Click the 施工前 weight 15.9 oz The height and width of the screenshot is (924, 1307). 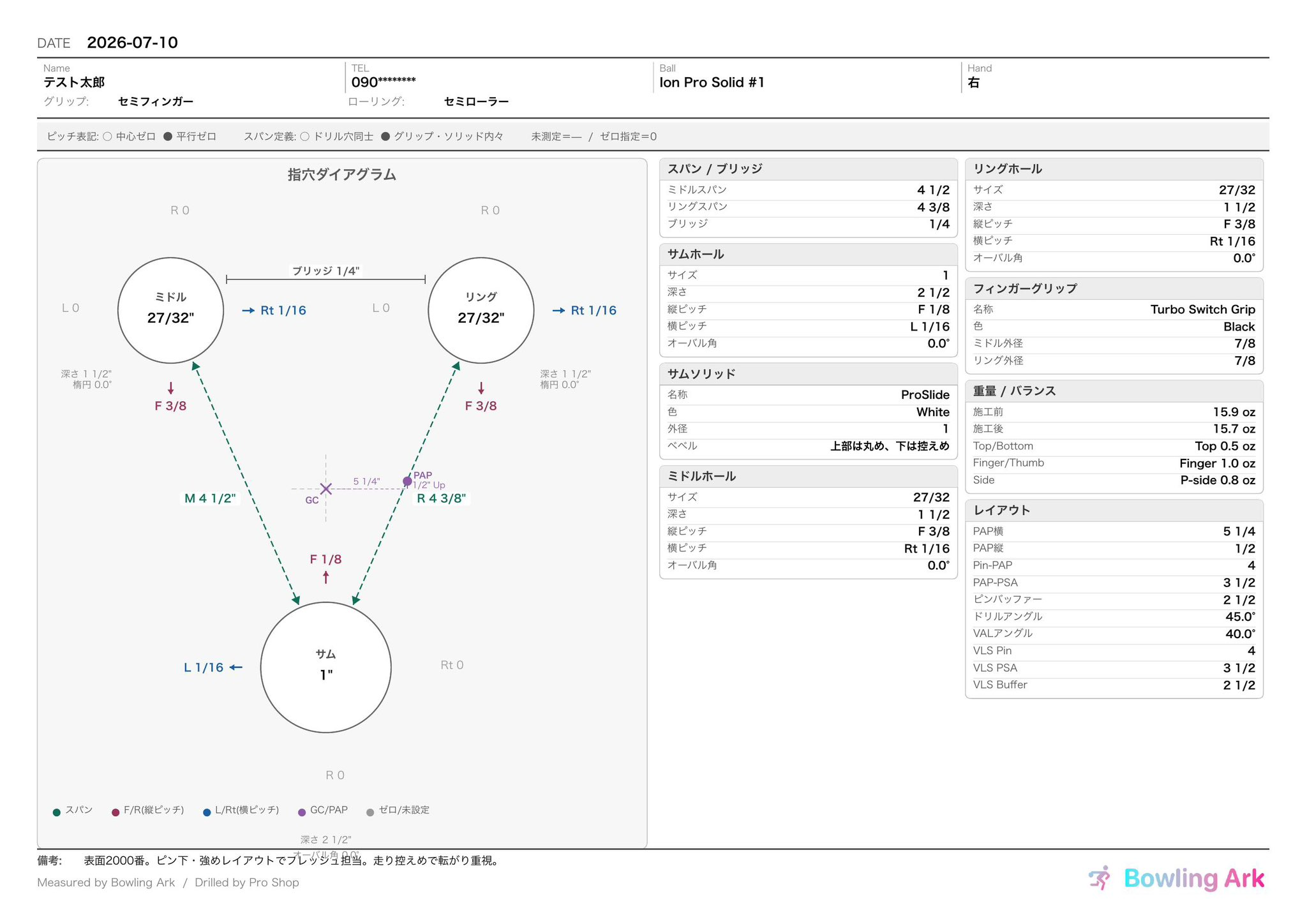pyautogui.click(x=1234, y=412)
